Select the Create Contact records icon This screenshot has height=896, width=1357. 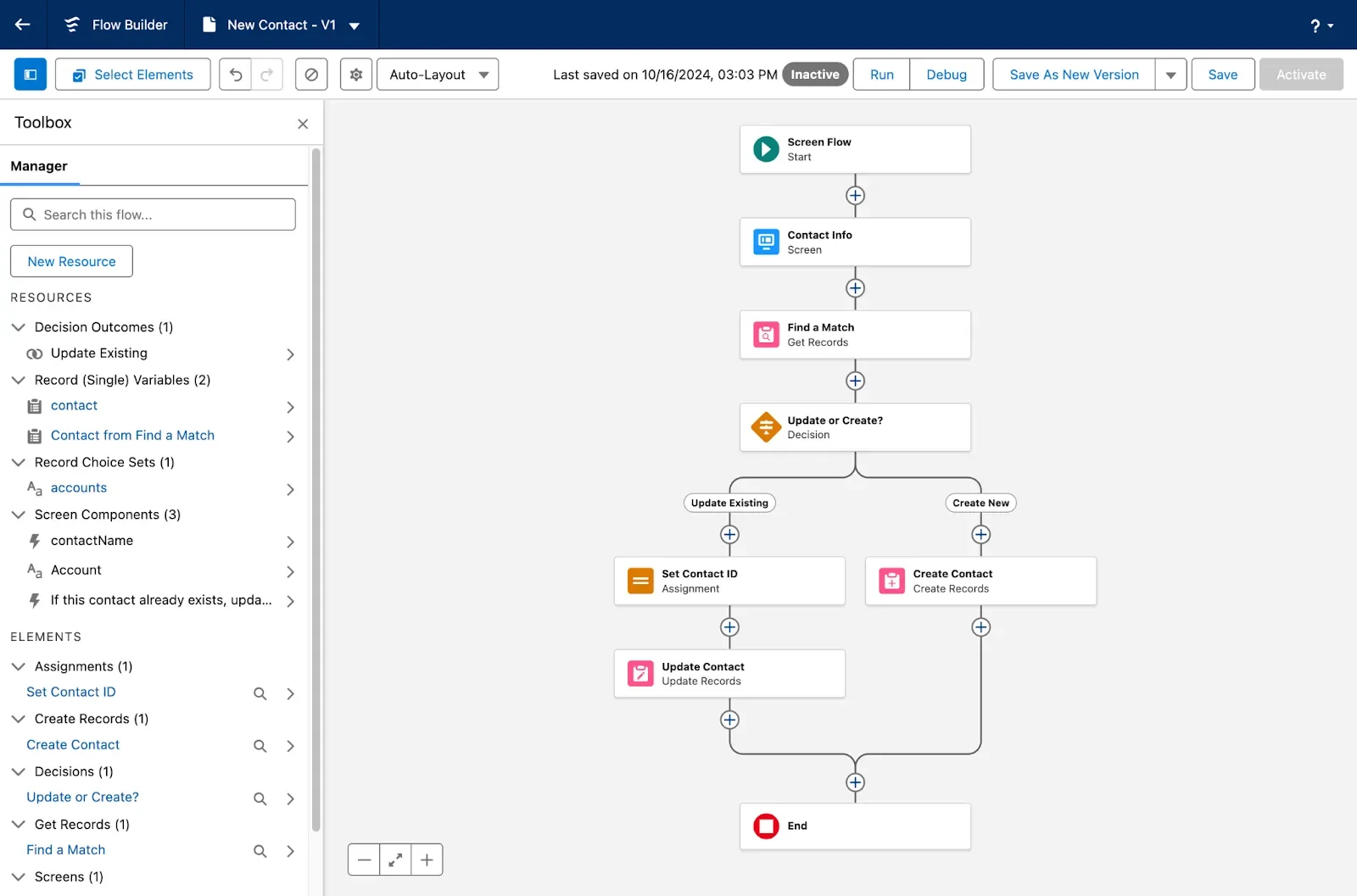click(891, 581)
